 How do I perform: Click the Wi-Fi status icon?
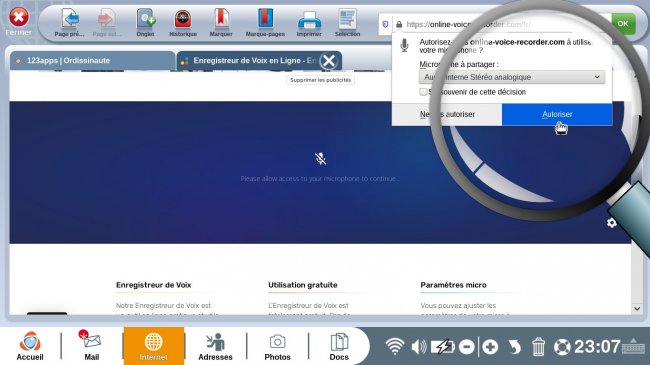(x=395, y=346)
